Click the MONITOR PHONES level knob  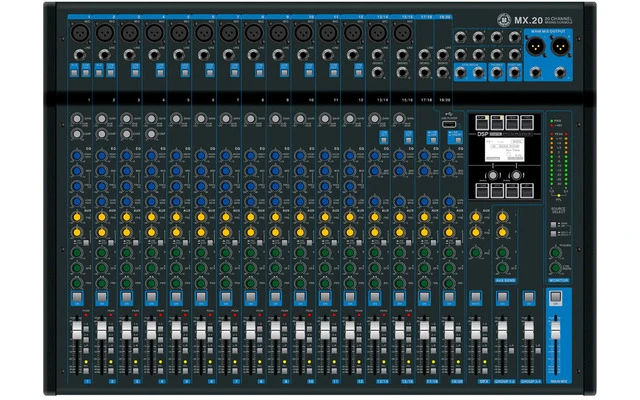(x=555, y=253)
